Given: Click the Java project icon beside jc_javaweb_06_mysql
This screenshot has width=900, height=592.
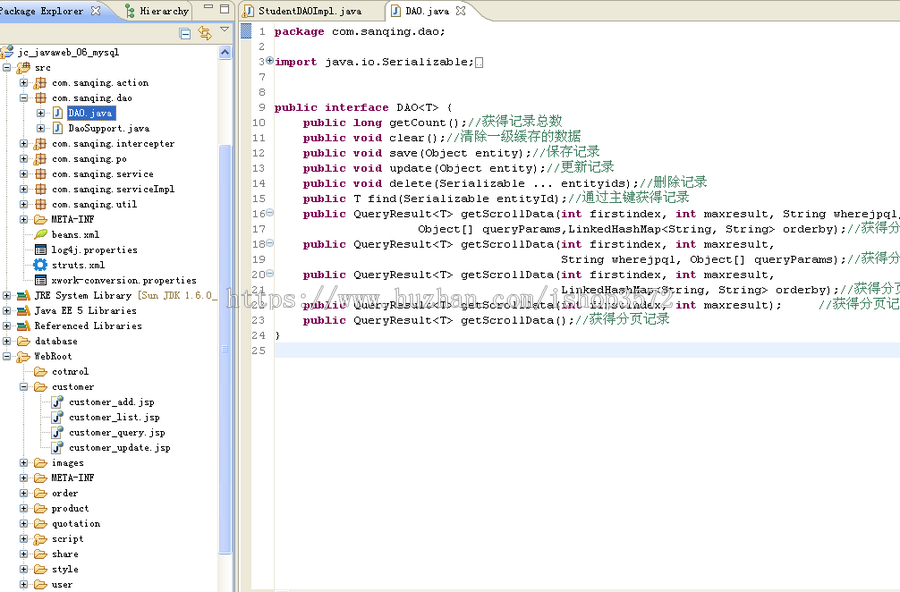Looking at the screenshot, I should tap(10, 51).
